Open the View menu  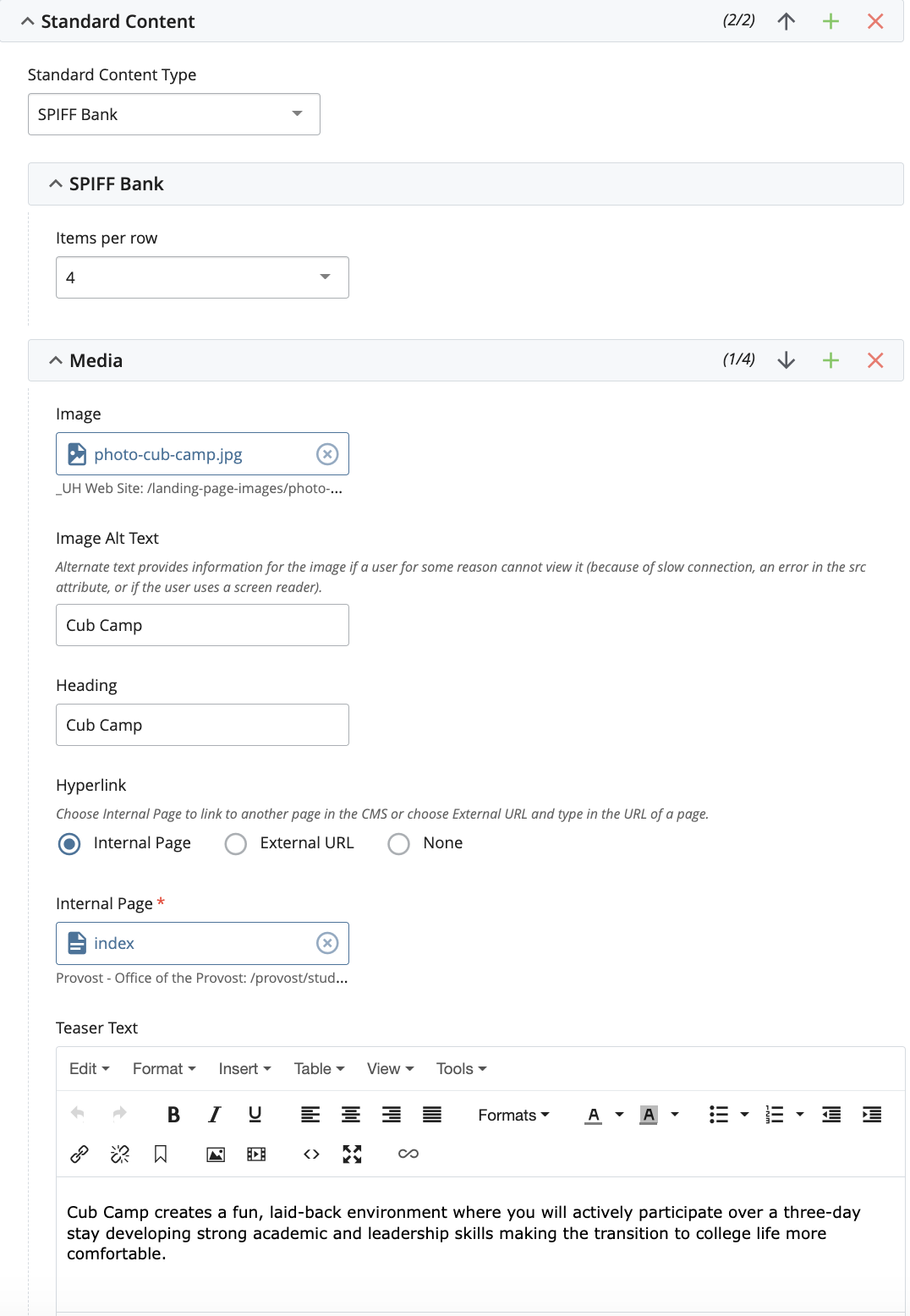point(390,1068)
